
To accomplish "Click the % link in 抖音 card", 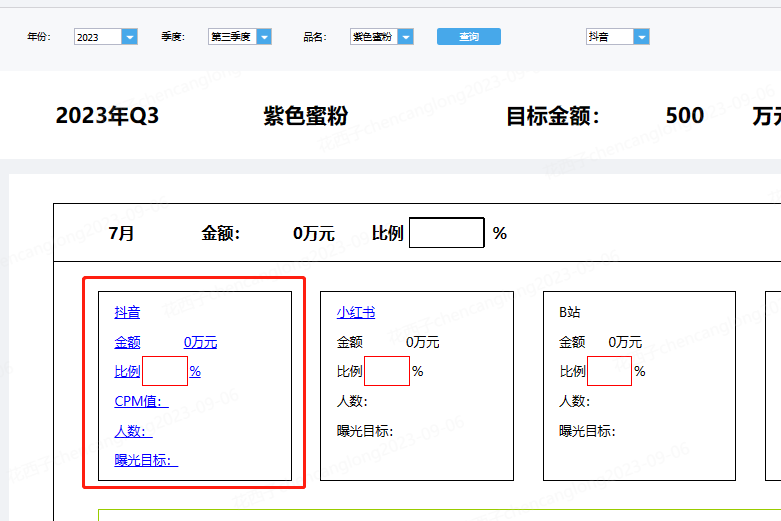I will click(x=195, y=372).
